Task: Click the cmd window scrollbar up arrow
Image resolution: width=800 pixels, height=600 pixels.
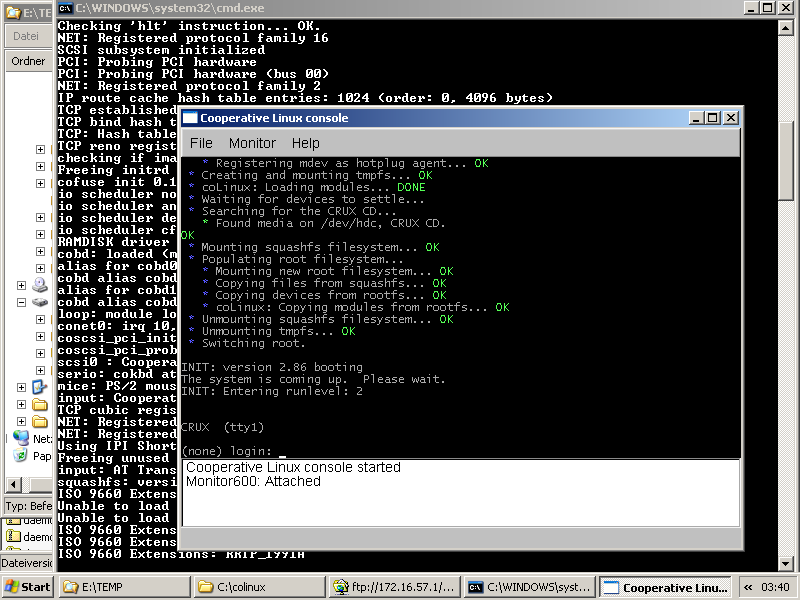Action: pyautogui.click(x=786, y=28)
